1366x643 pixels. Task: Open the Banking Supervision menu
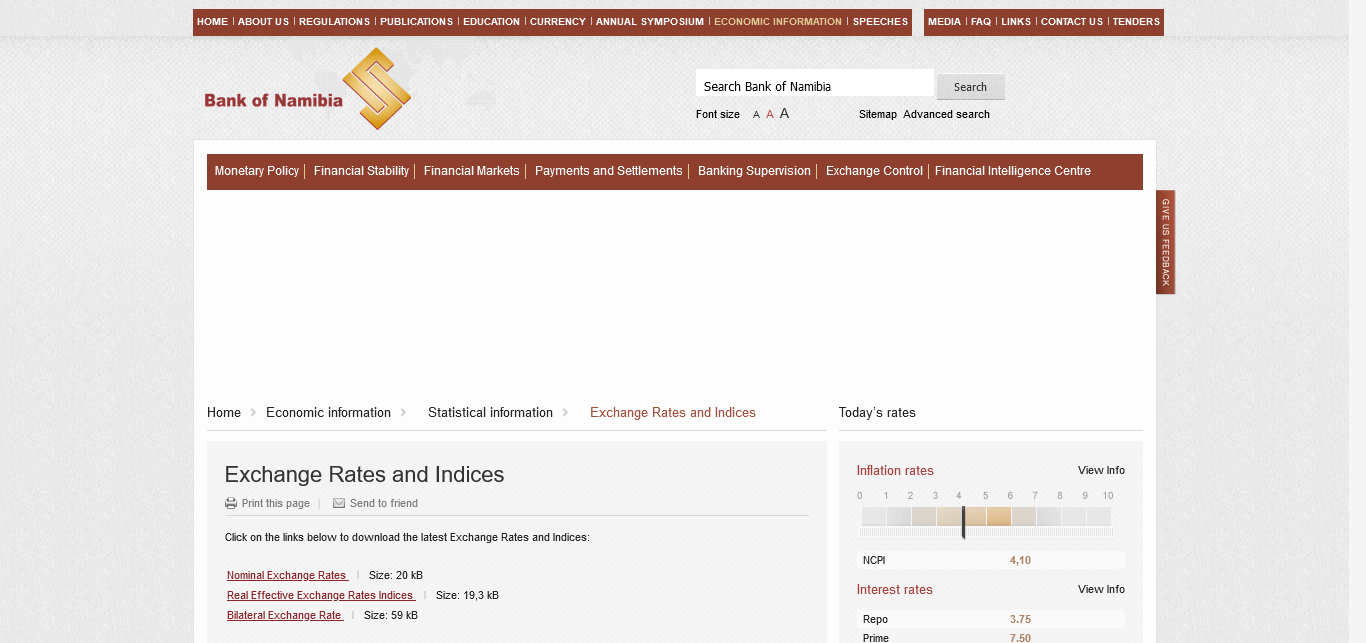pos(754,171)
